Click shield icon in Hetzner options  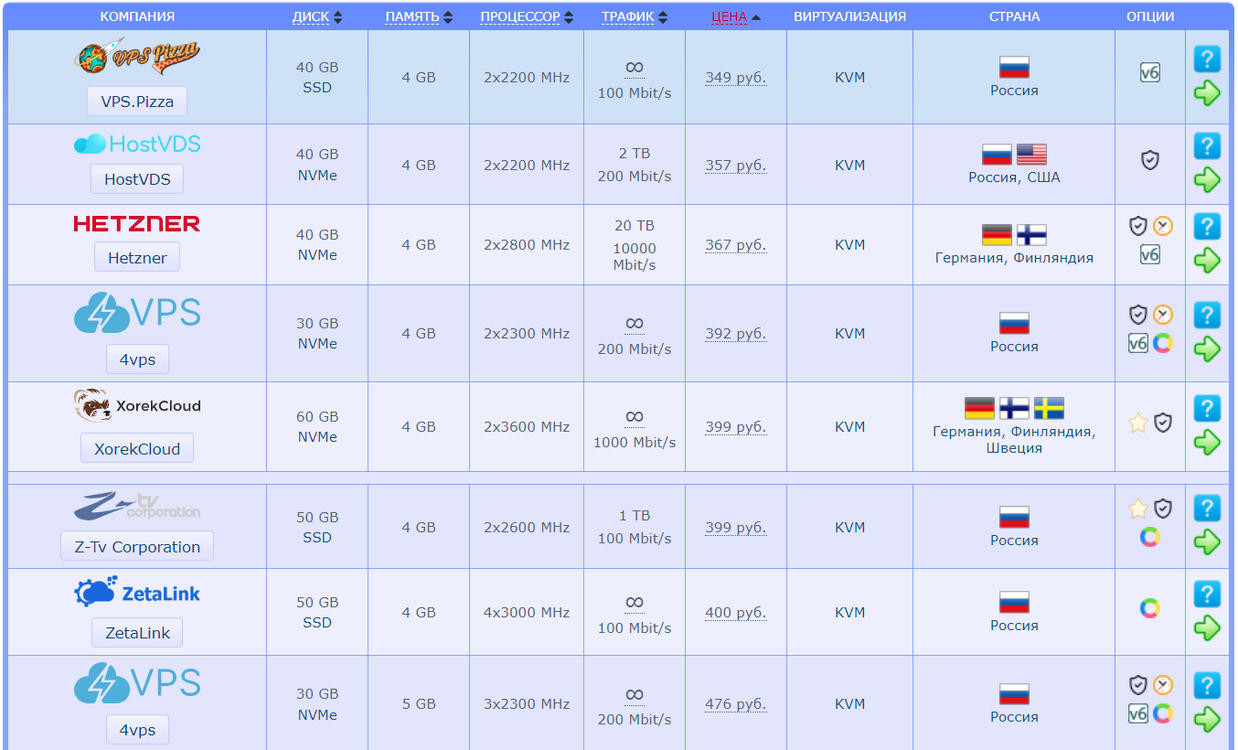click(x=1138, y=226)
